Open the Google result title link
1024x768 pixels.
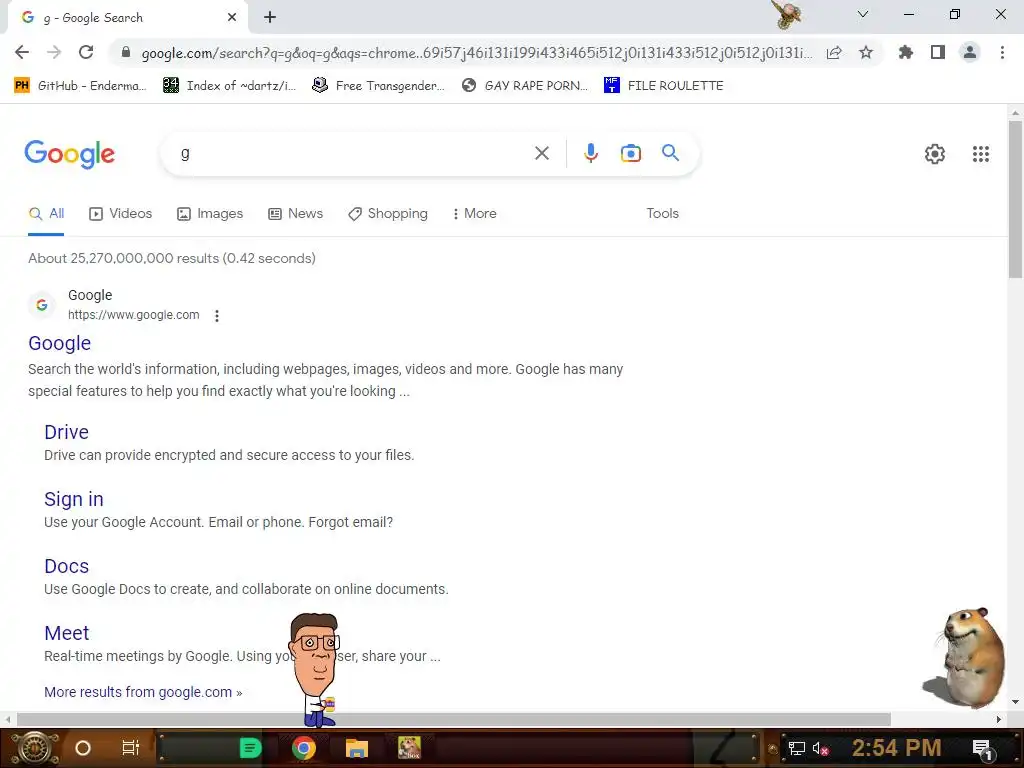click(59, 344)
